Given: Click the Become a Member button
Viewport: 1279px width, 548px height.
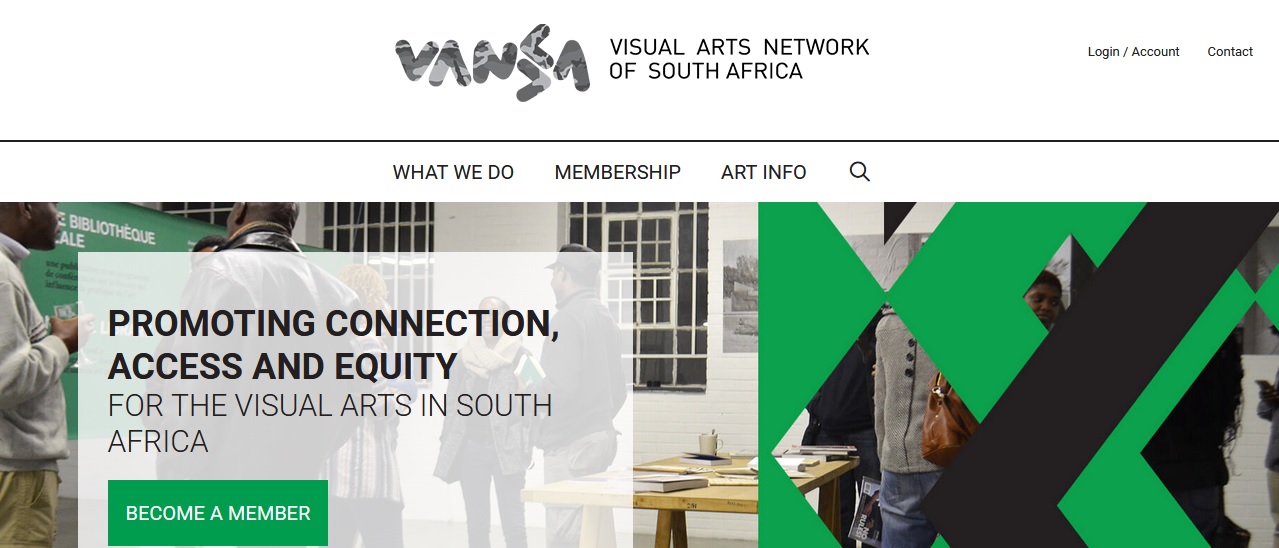Looking at the screenshot, I should click(x=218, y=513).
